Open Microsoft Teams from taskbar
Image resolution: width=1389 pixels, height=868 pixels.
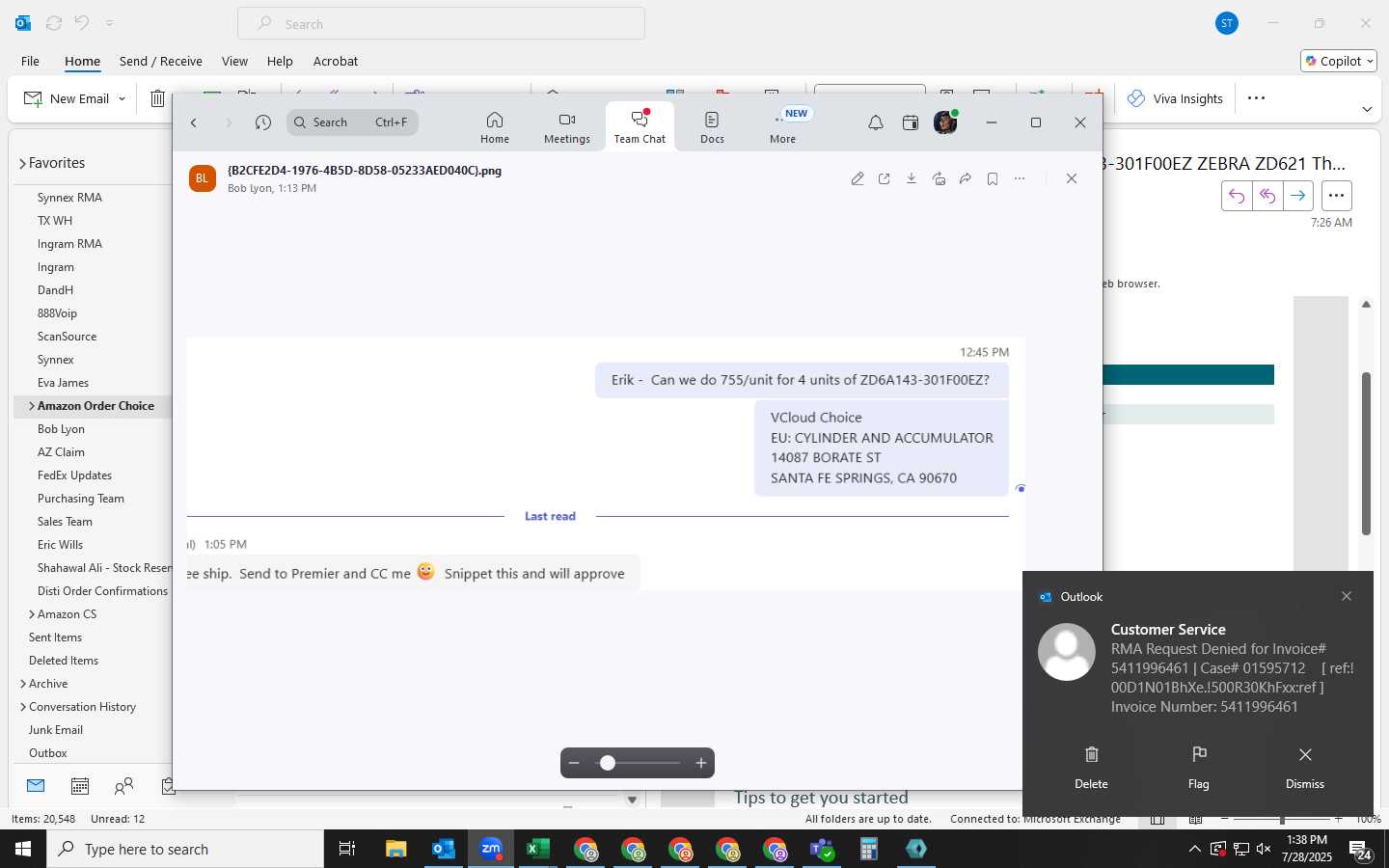coord(822,849)
